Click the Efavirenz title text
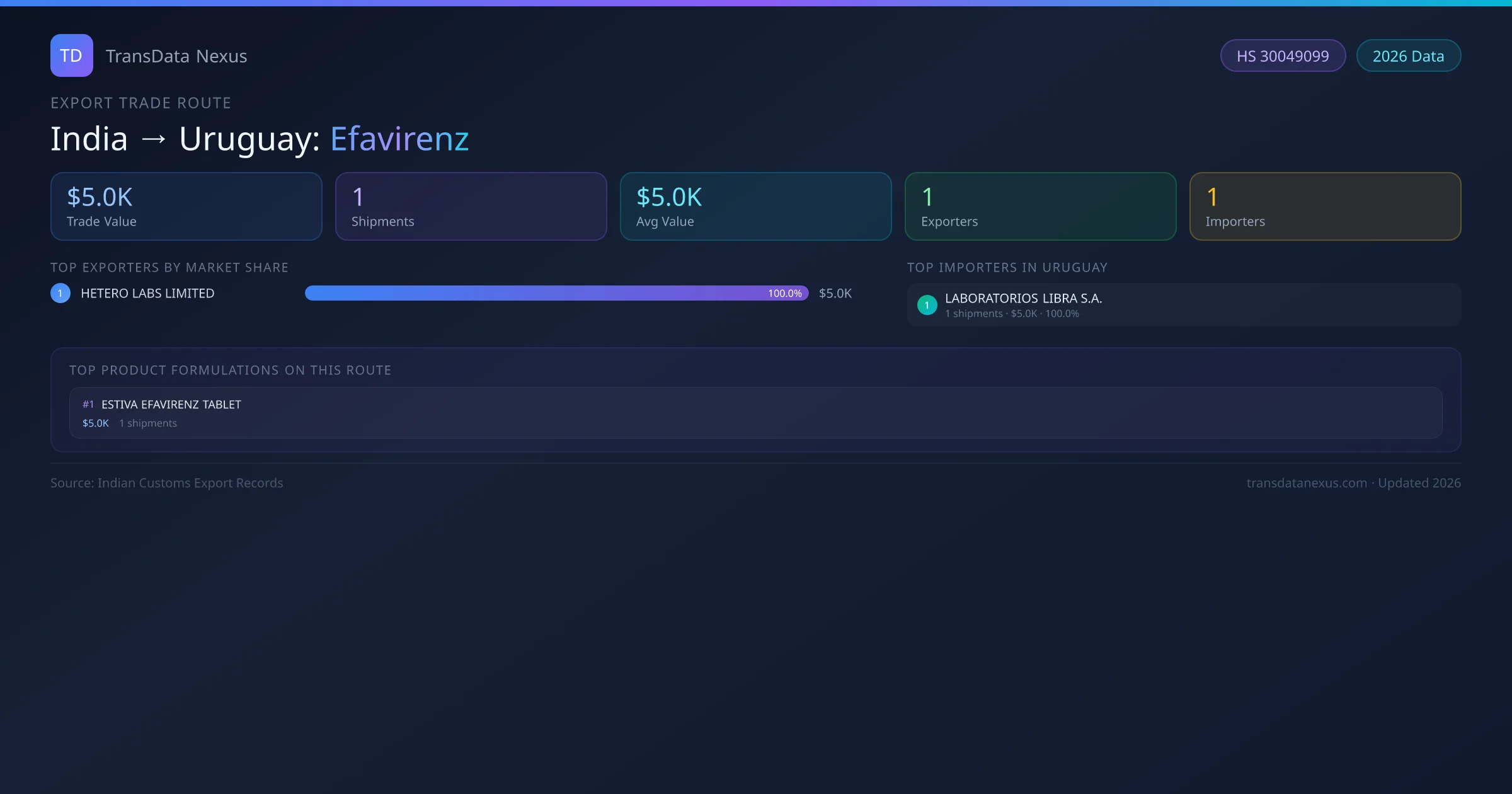The width and height of the screenshot is (1512, 794). 399,139
